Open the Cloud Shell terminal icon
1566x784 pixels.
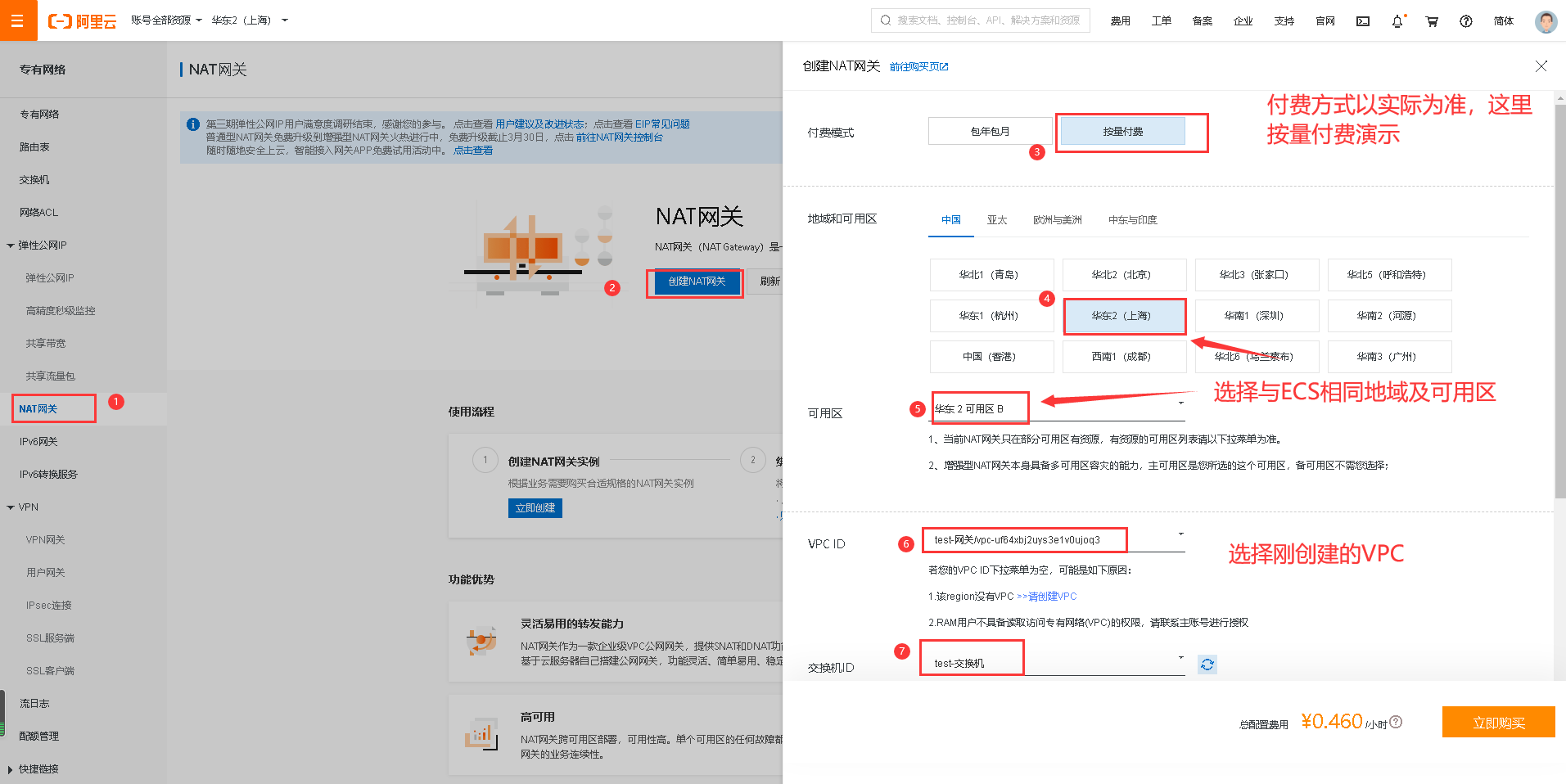[x=1363, y=21]
